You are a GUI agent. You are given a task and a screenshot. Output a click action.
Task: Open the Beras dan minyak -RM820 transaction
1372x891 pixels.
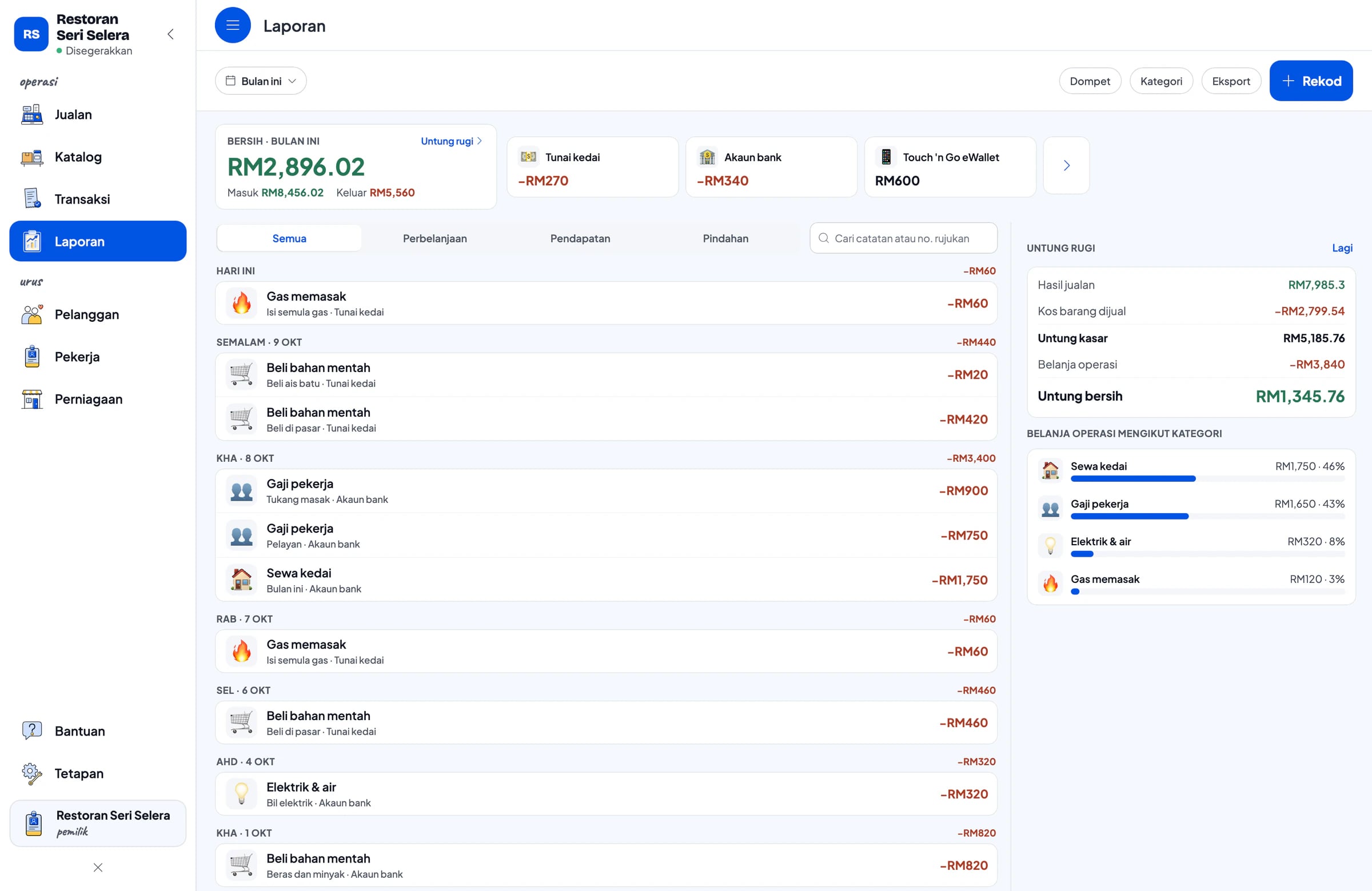pos(607,865)
